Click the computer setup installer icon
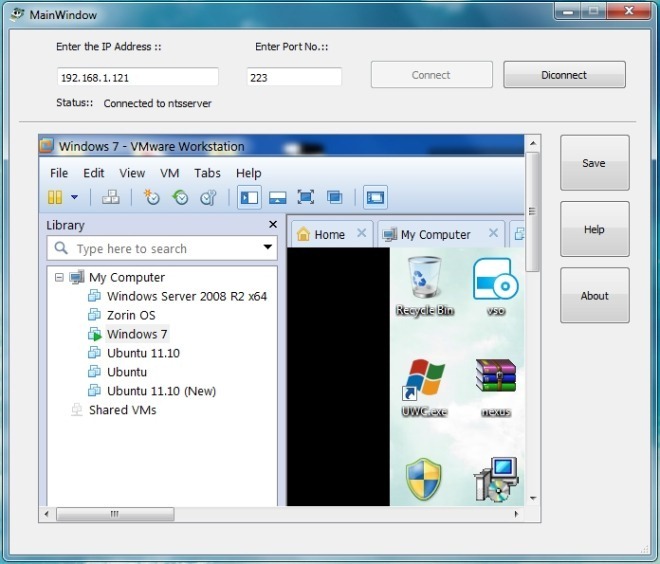The image size is (660, 564). coord(496,480)
